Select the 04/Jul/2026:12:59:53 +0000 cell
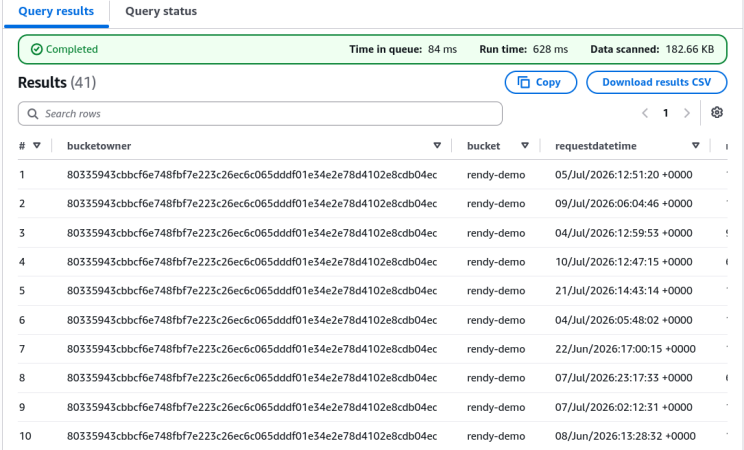The image size is (744, 450). pyautogui.click(x=623, y=233)
